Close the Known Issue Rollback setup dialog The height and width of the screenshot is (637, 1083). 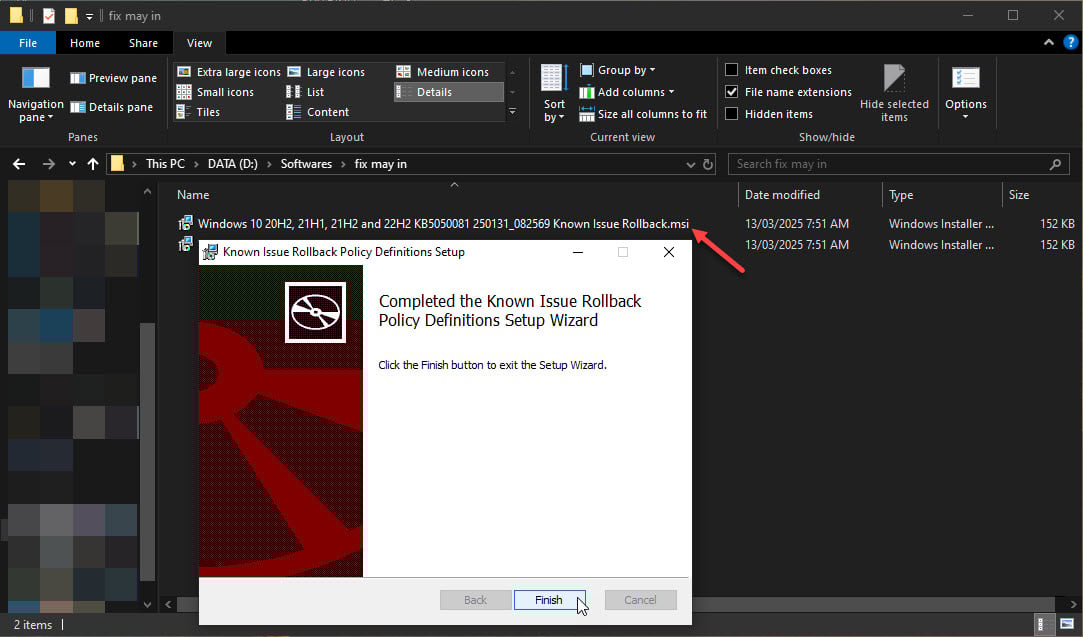[x=669, y=252]
